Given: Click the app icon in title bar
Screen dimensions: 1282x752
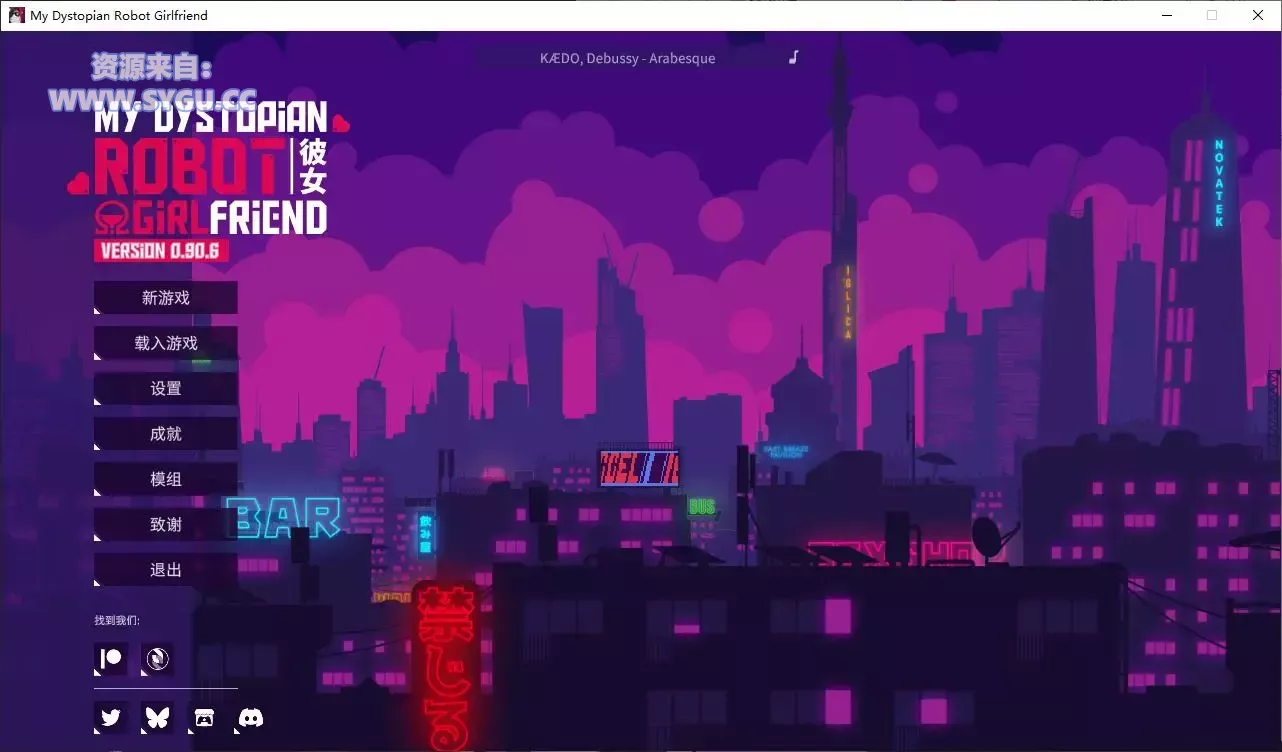Looking at the screenshot, I should [x=16, y=15].
